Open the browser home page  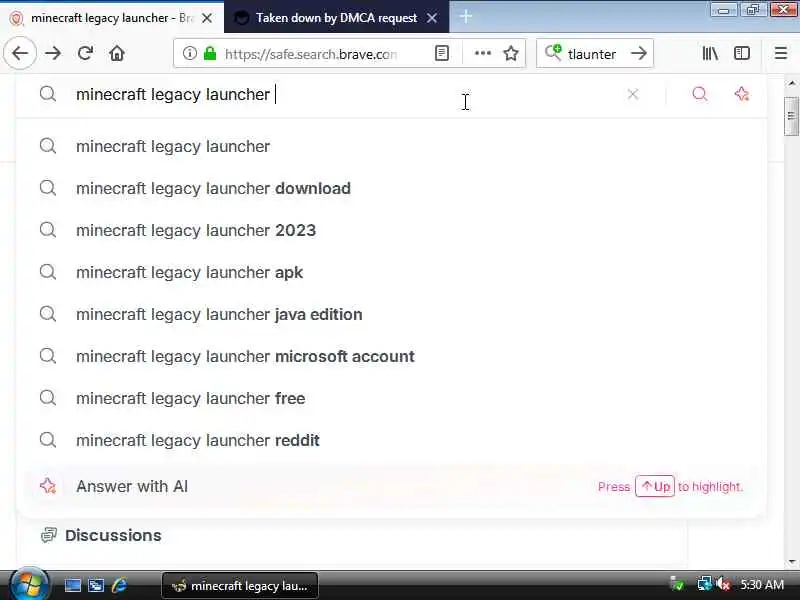click(x=117, y=53)
